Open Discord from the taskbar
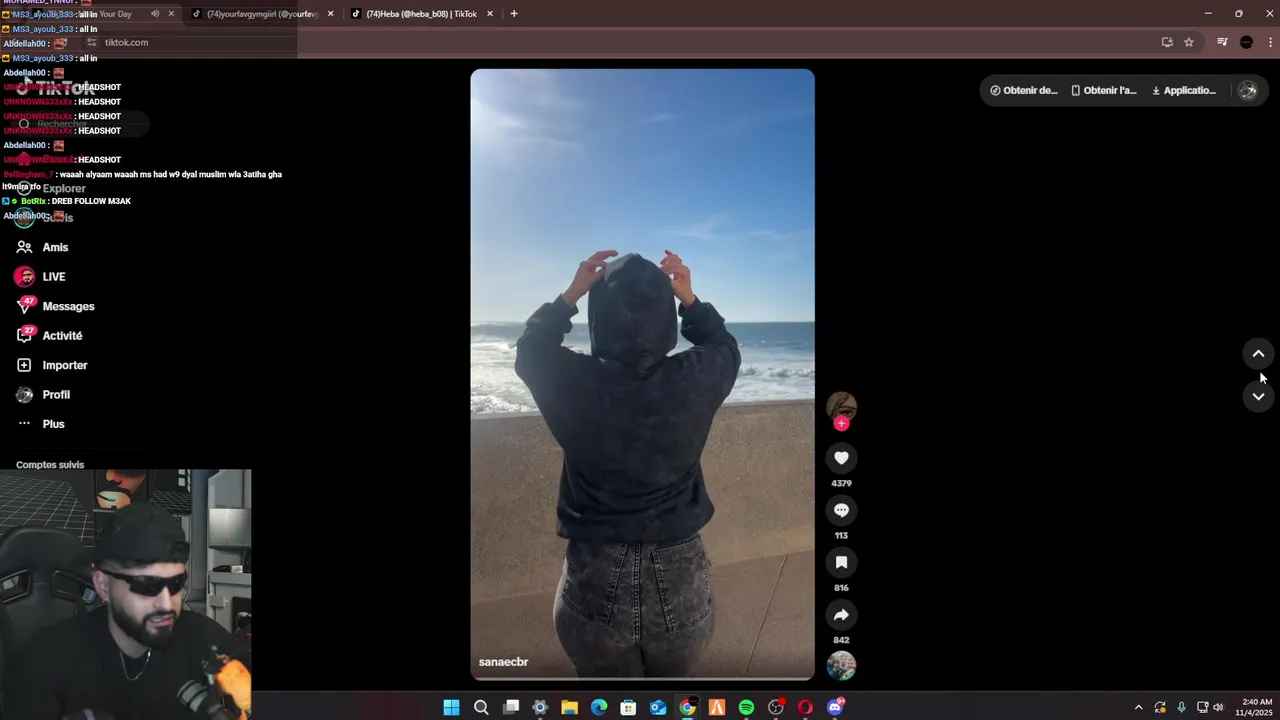This screenshot has height=720, width=1280. pos(835,708)
